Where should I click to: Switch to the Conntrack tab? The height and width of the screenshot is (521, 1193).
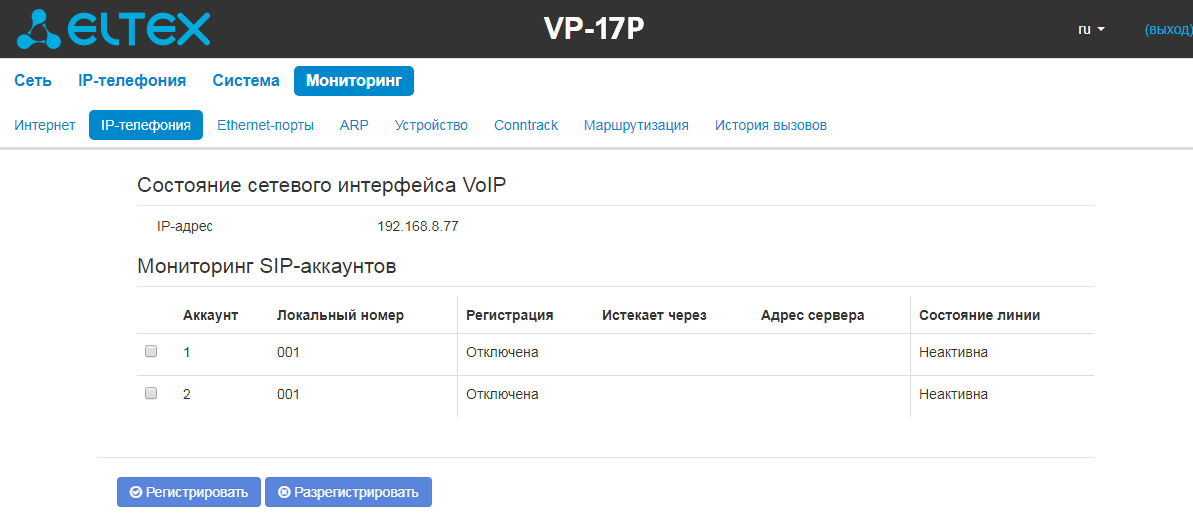pyautogui.click(x=526, y=125)
